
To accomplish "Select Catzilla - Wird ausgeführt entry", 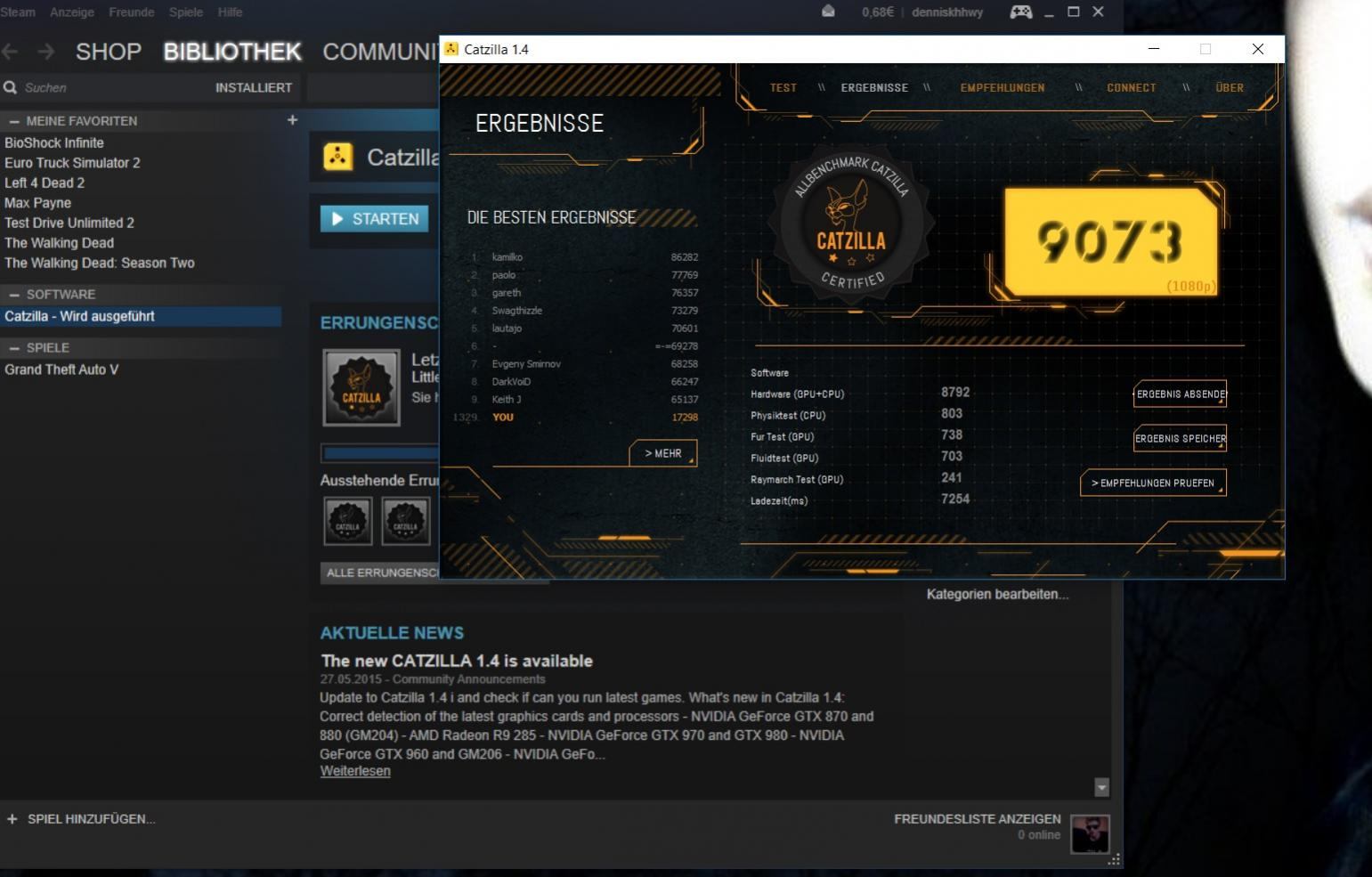I will 141,316.
